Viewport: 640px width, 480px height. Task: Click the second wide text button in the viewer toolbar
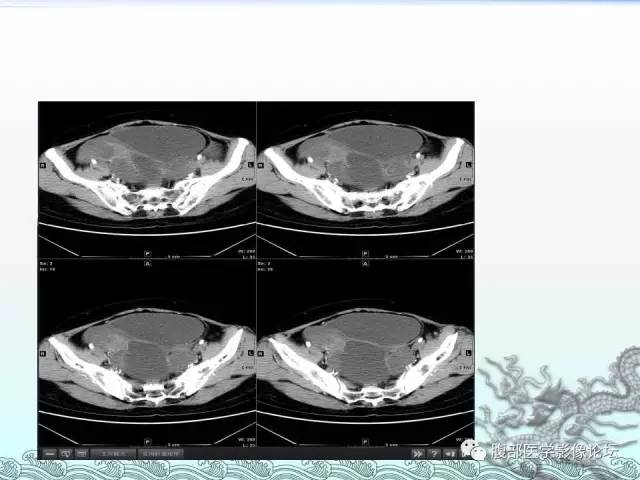[161, 453]
